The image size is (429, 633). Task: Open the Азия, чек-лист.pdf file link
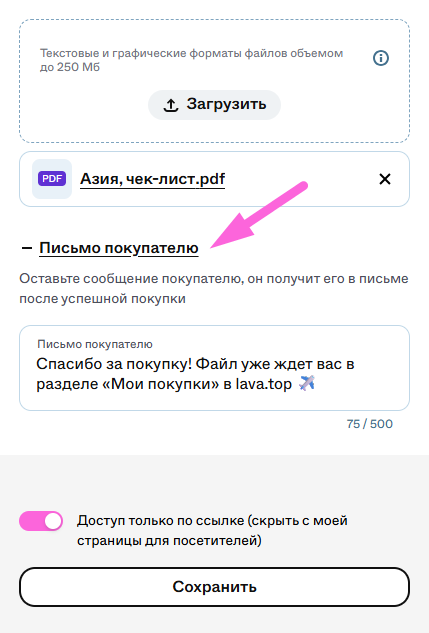point(152,179)
